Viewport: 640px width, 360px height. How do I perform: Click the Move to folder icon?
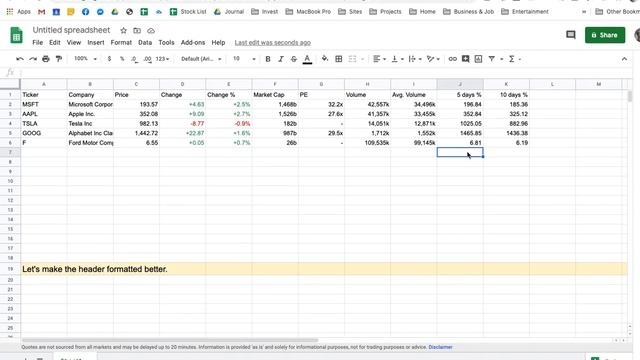point(137,31)
